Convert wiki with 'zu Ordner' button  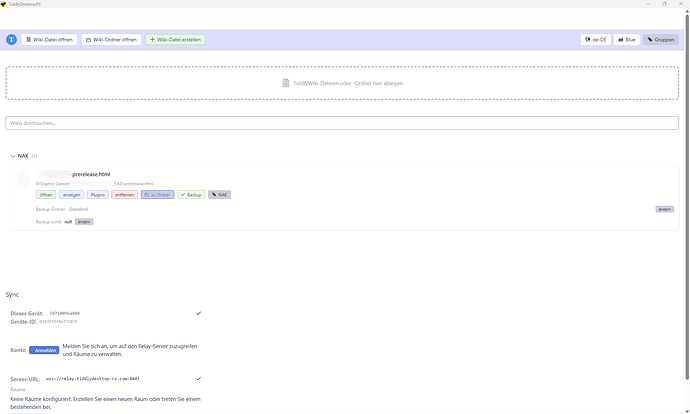pyautogui.click(x=158, y=195)
